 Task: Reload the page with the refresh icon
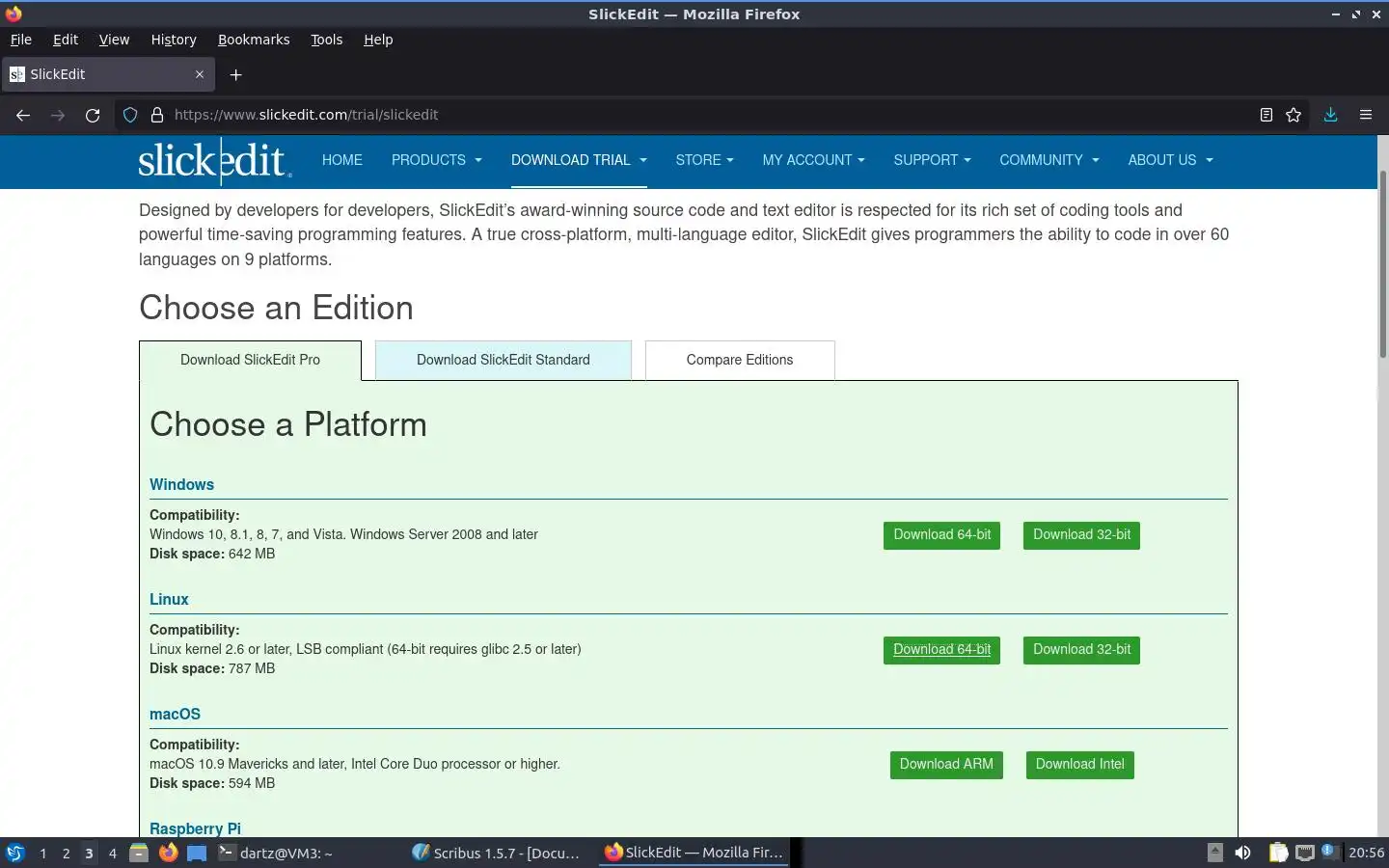[x=93, y=115]
